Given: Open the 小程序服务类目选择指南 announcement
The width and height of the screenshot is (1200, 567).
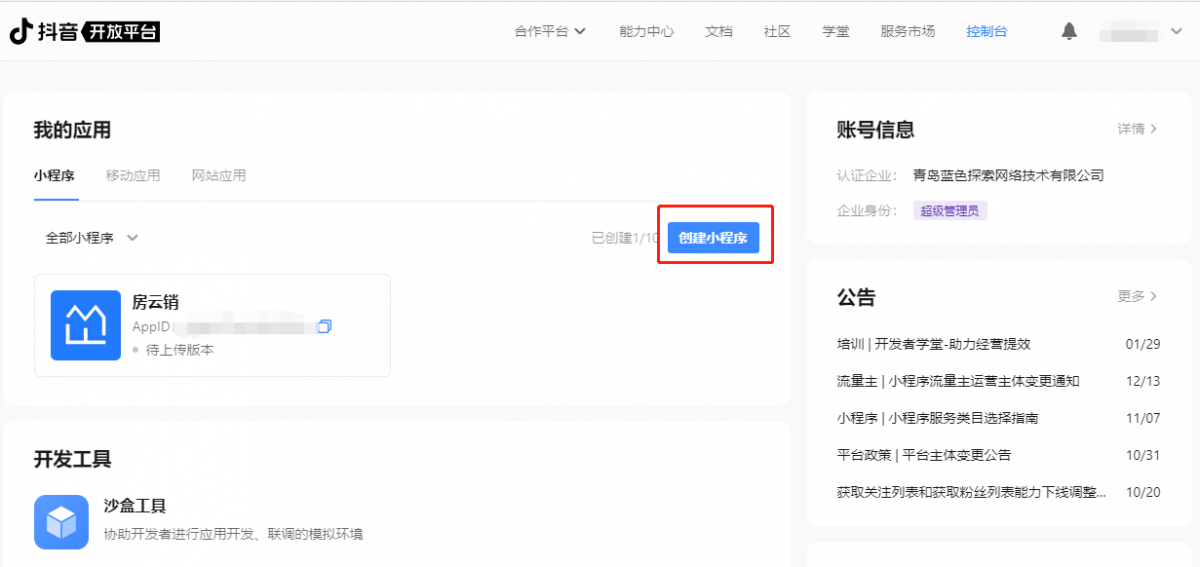Looking at the screenshot, I should (x=930, y=418).
